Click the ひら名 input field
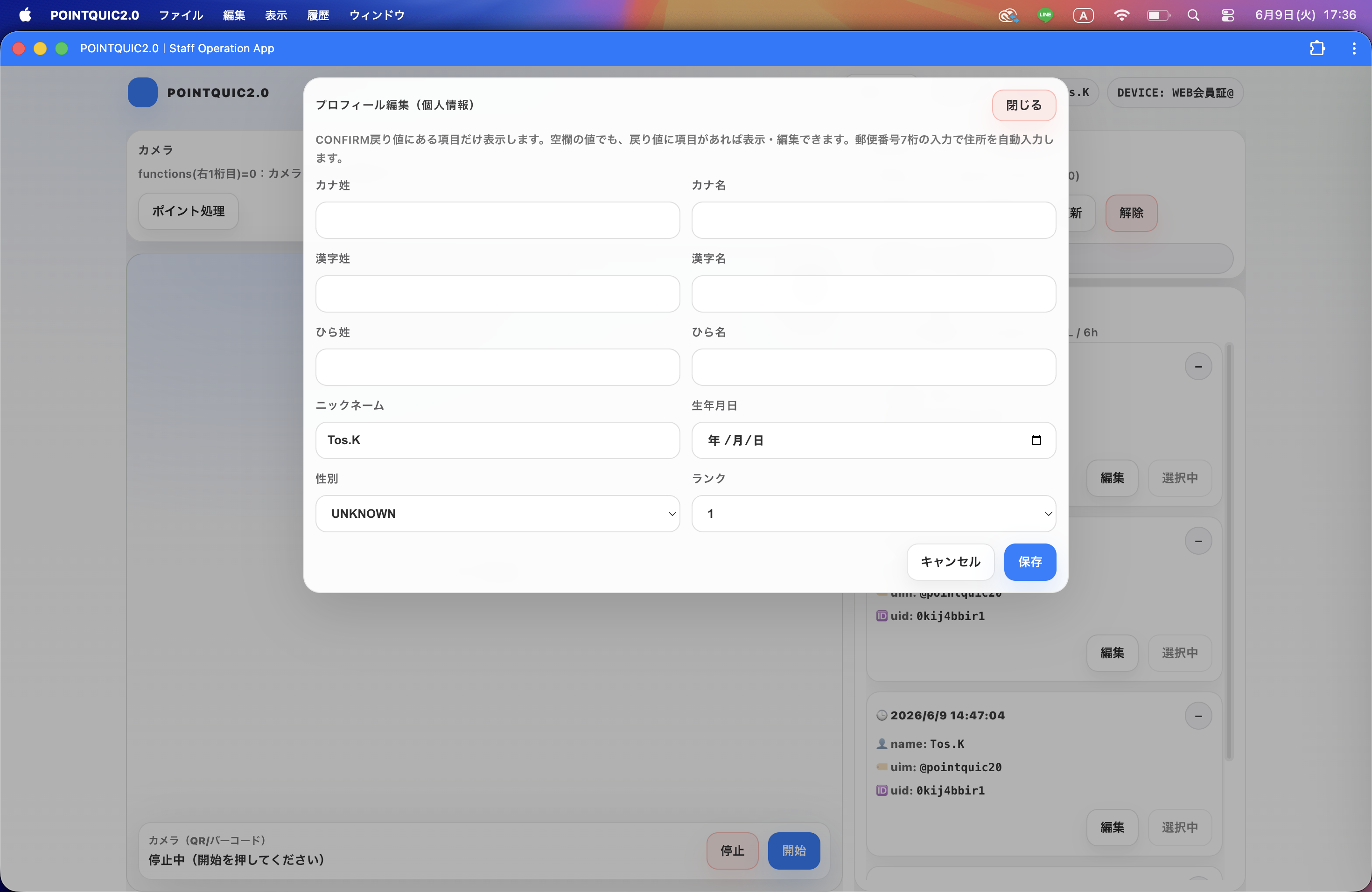Screen dimensions: 1372x892 (x=873, y=367)
